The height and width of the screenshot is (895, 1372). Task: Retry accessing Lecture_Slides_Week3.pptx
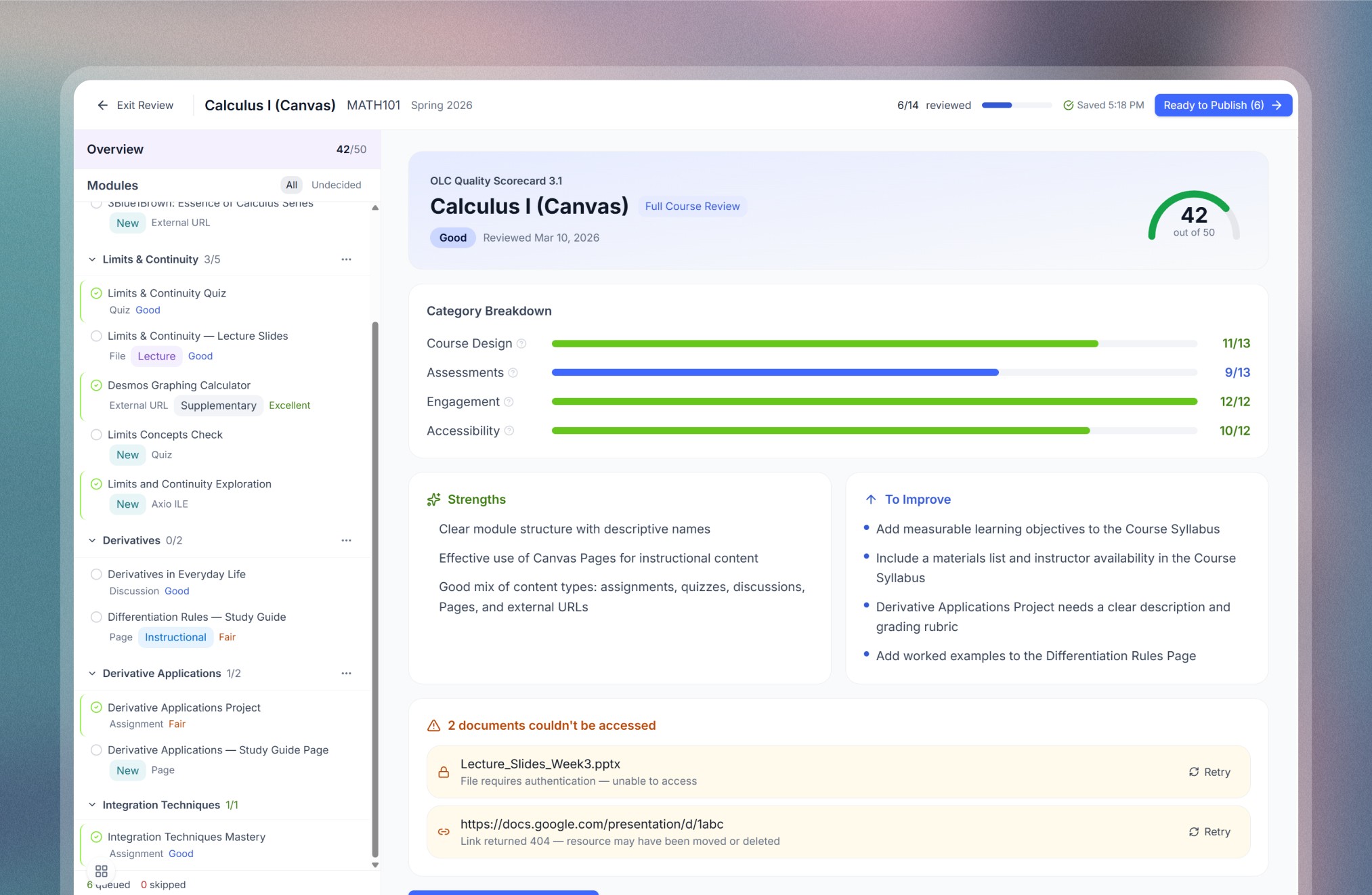1209,772
